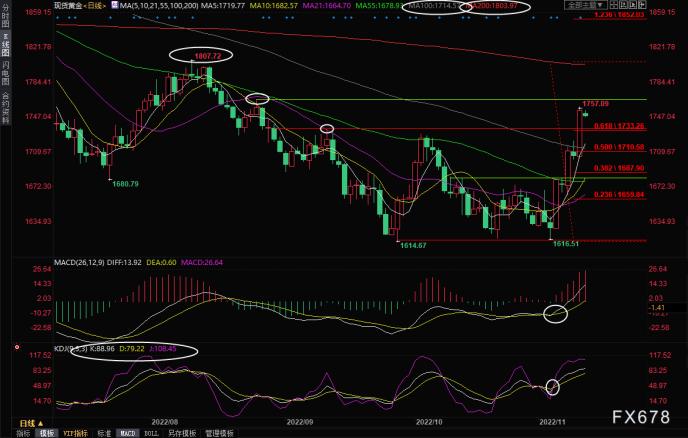Viewport: 688px width, 438px height.
Task: Click the fourth chart layout icon at top right
Action: (642, 5)
